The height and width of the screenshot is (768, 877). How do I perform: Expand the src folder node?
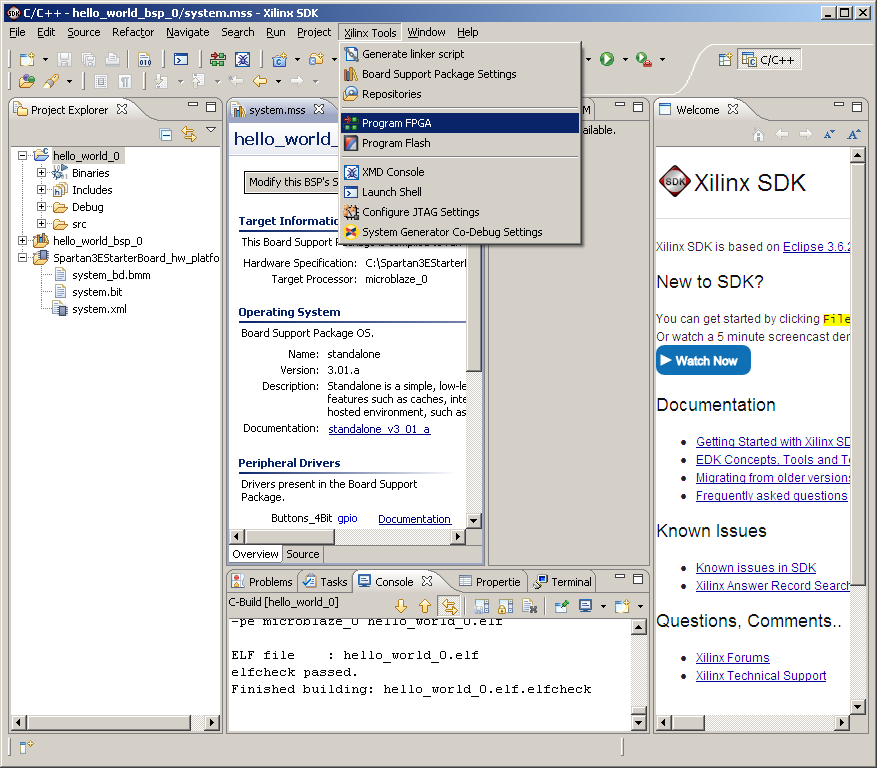[x=41, y=224]
